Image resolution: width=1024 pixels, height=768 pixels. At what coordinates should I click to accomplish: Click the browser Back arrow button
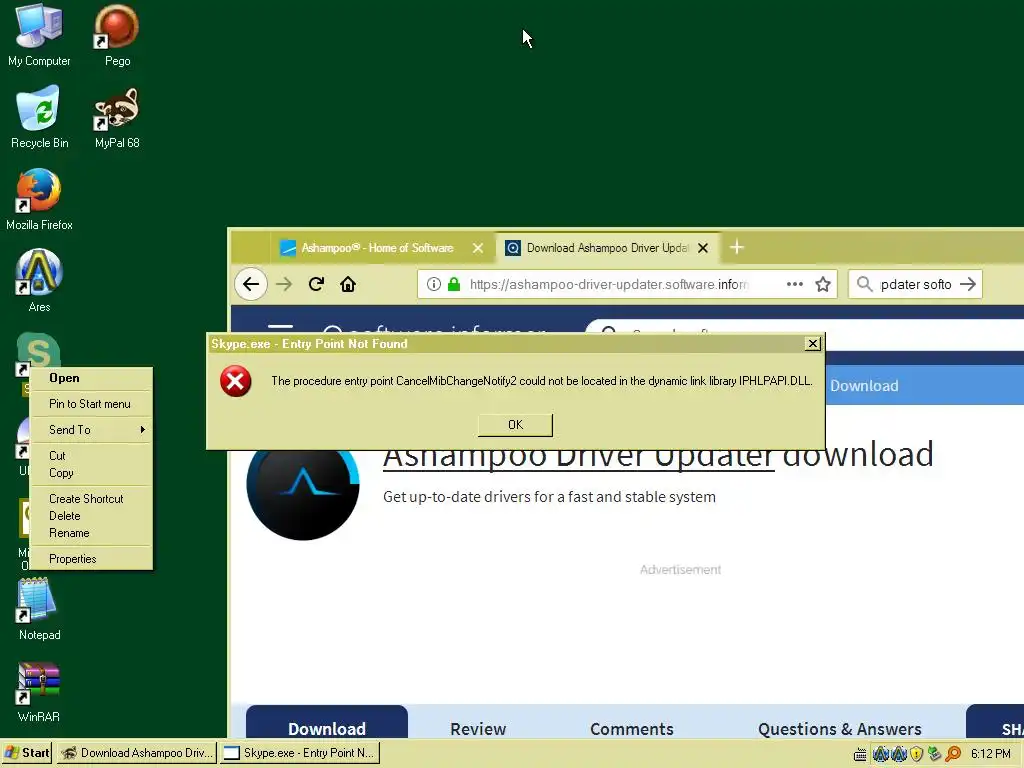[251, 284]
